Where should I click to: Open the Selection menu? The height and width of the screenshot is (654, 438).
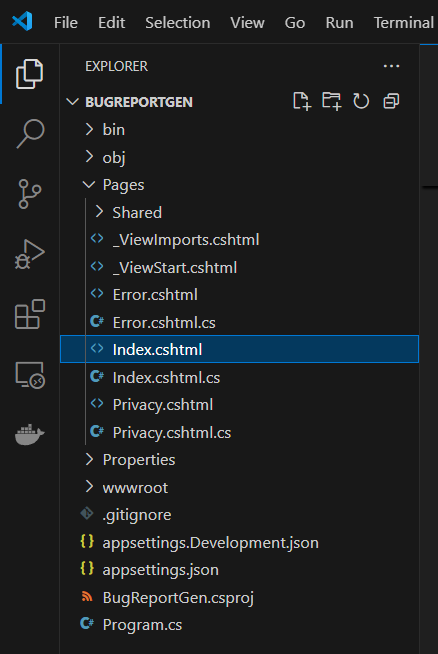(x=178, y=23)
